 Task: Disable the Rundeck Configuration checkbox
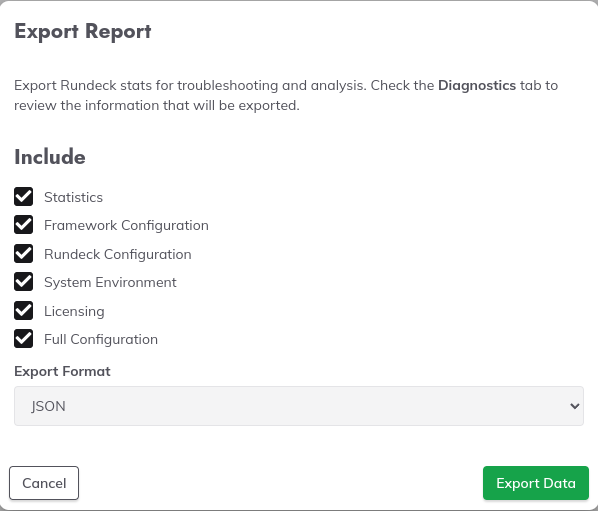[x=24, y=254]
